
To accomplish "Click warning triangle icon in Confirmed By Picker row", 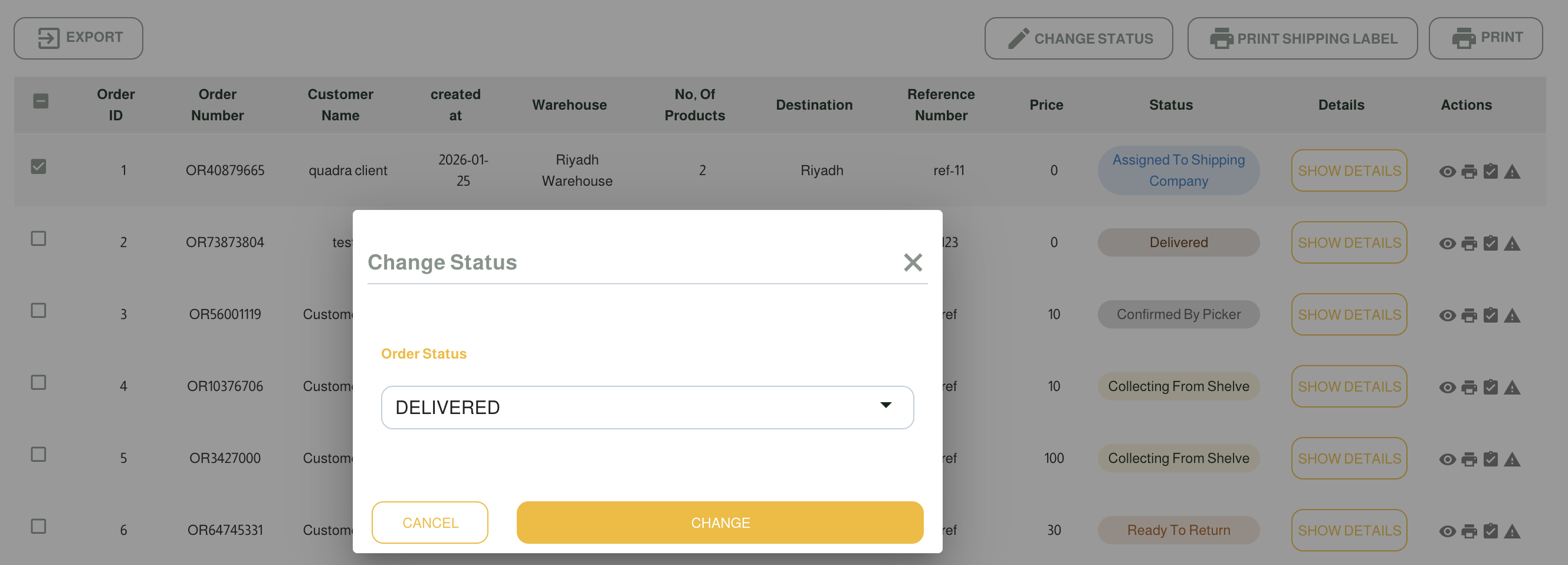I will [x=1512, y=316].
